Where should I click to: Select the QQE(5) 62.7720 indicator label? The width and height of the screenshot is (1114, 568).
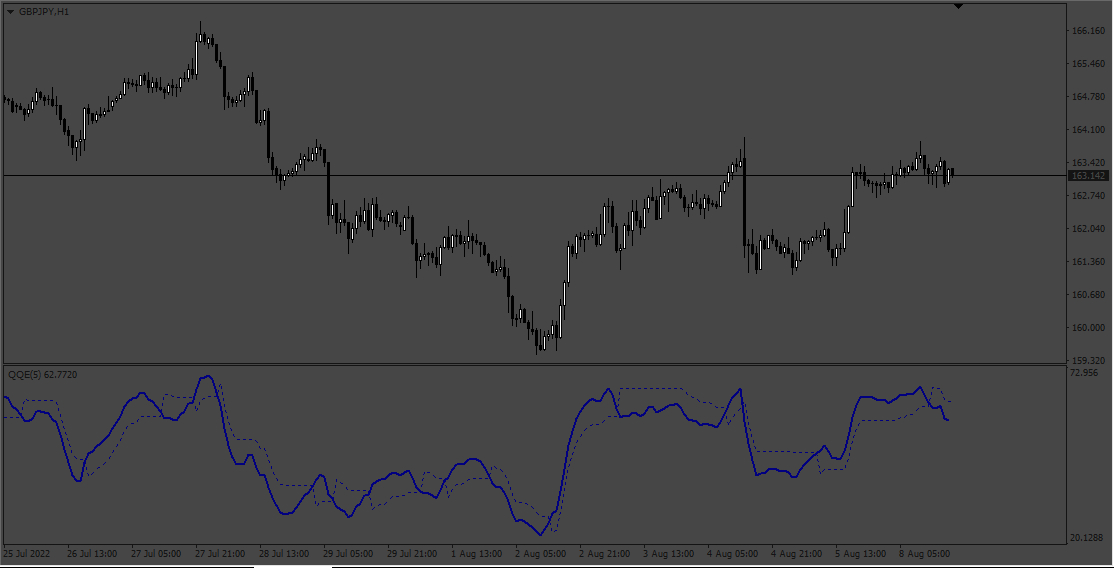[x=43, y=374]
